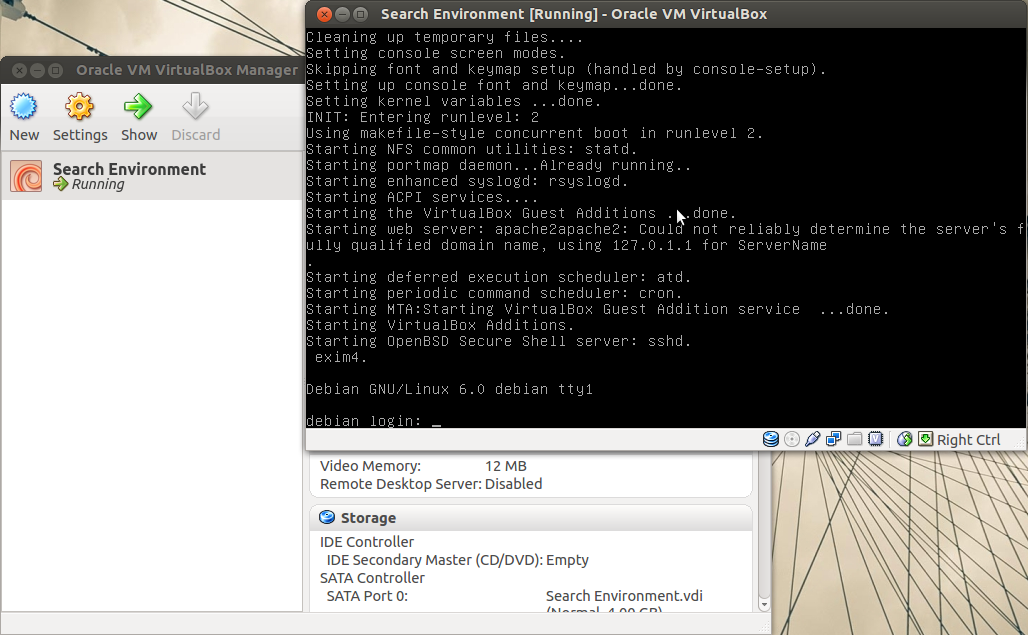This screenshot has height=635, width=1028.
Task: Close the VirtualBox Manager window
Action: point(19,70)
